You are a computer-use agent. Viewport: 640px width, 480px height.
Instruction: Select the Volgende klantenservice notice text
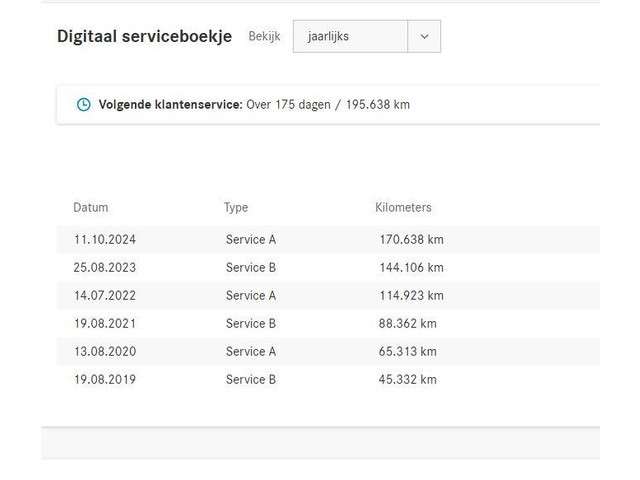[254, 104]
